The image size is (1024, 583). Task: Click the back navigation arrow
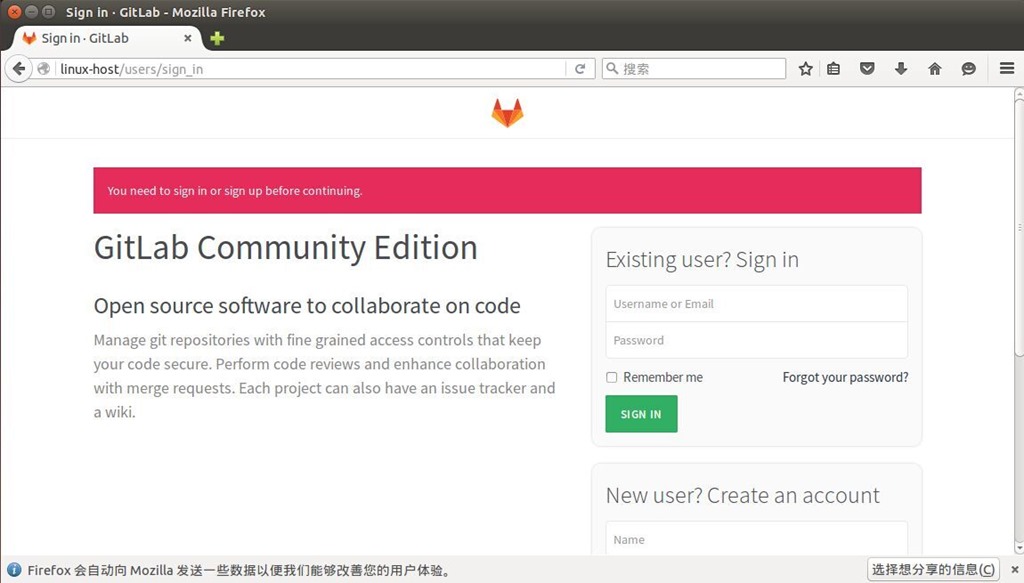(x=18, y=68)
